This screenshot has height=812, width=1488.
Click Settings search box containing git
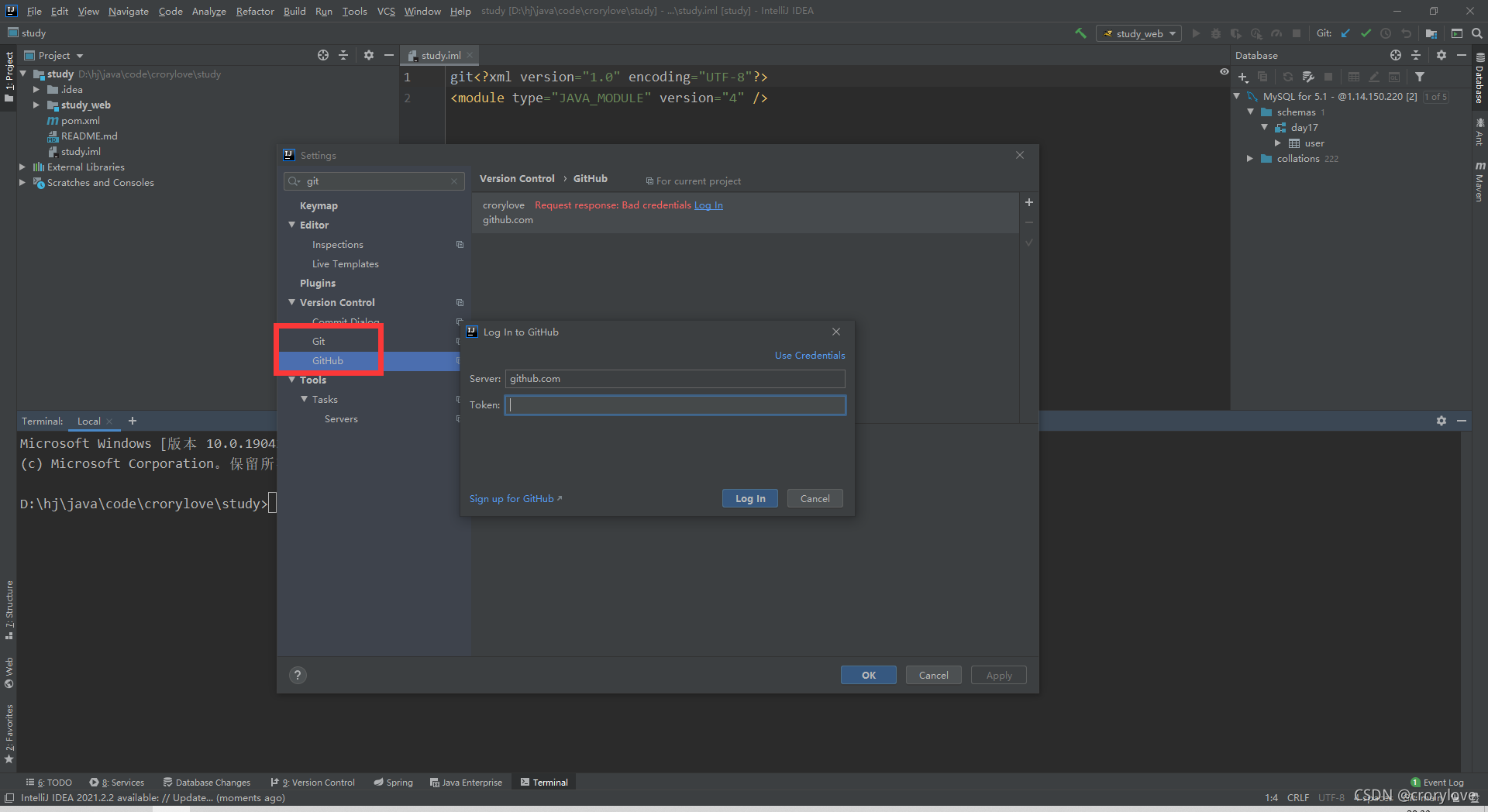[x=374, y=181]
